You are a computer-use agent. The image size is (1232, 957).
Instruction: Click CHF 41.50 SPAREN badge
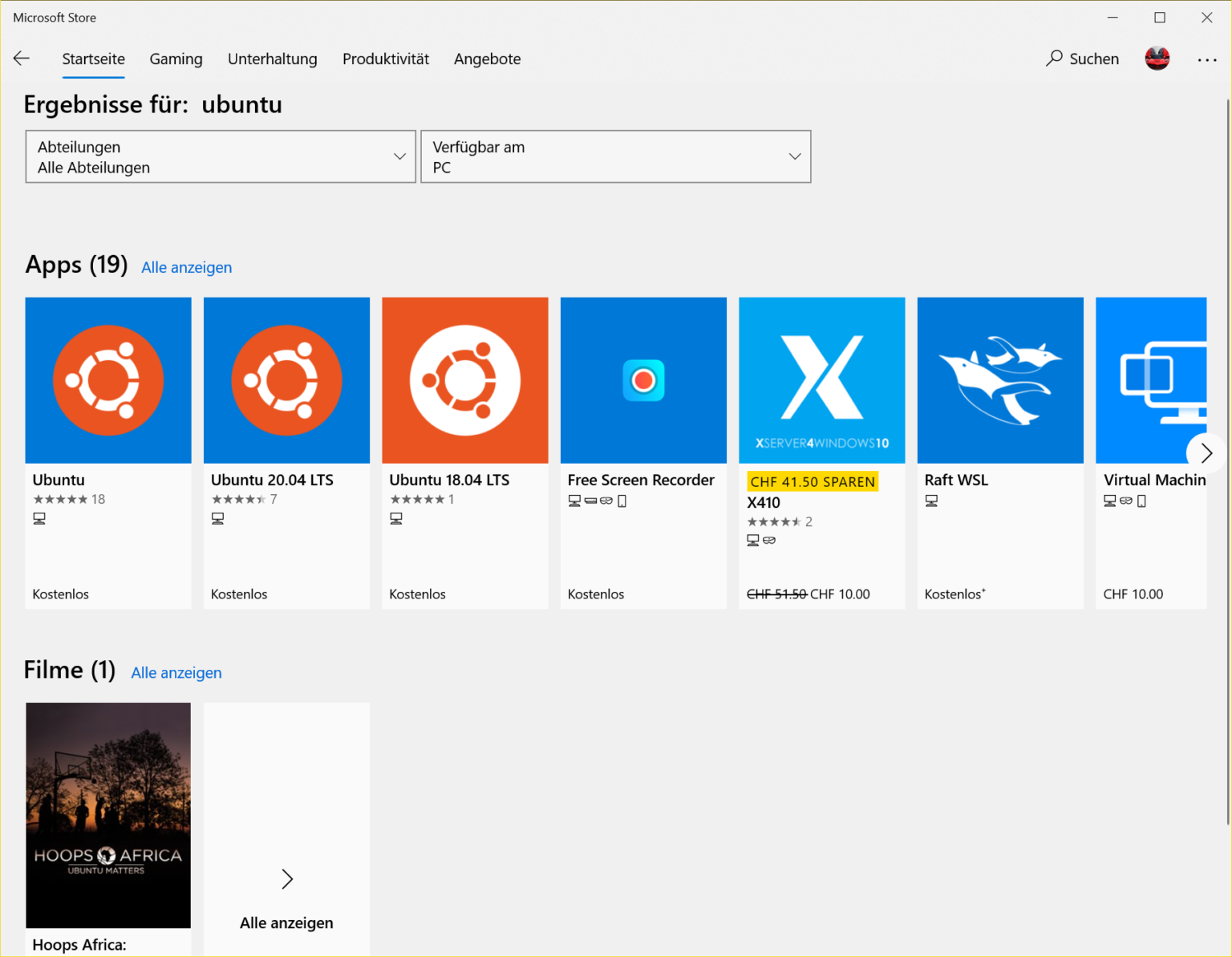click(813, 481)
